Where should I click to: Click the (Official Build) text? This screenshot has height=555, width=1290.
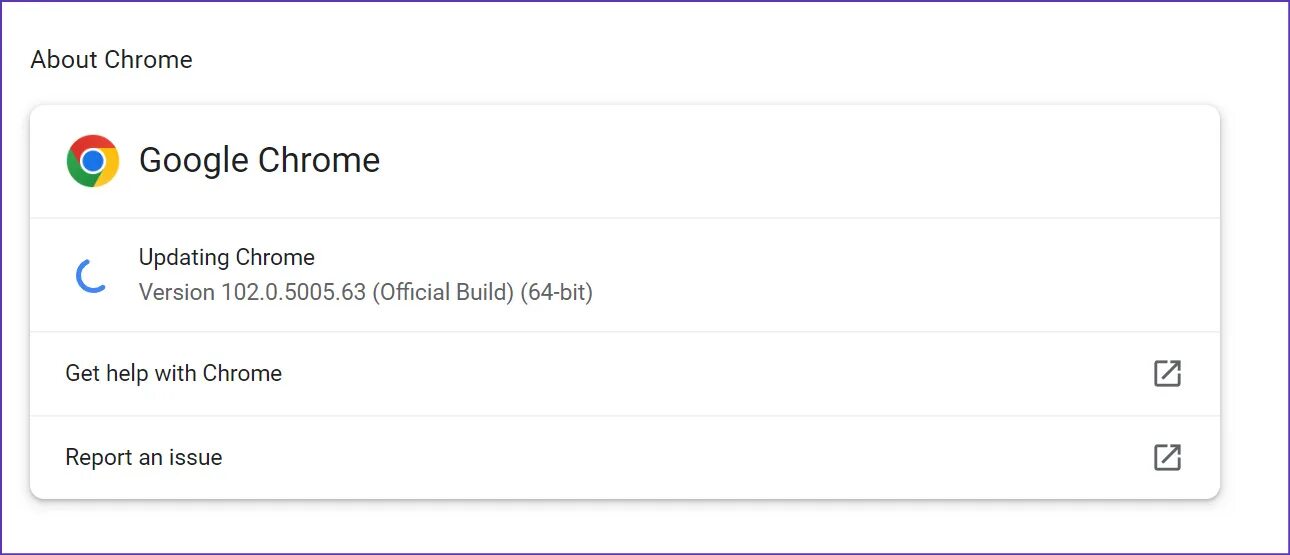[x=443, y=292]
